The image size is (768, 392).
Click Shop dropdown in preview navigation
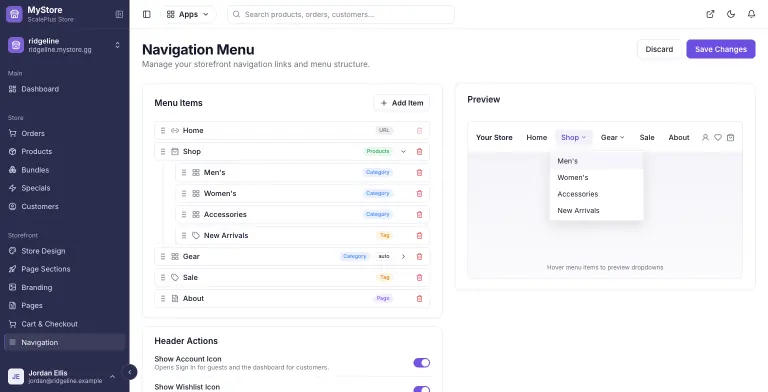(x=574, y=138)
